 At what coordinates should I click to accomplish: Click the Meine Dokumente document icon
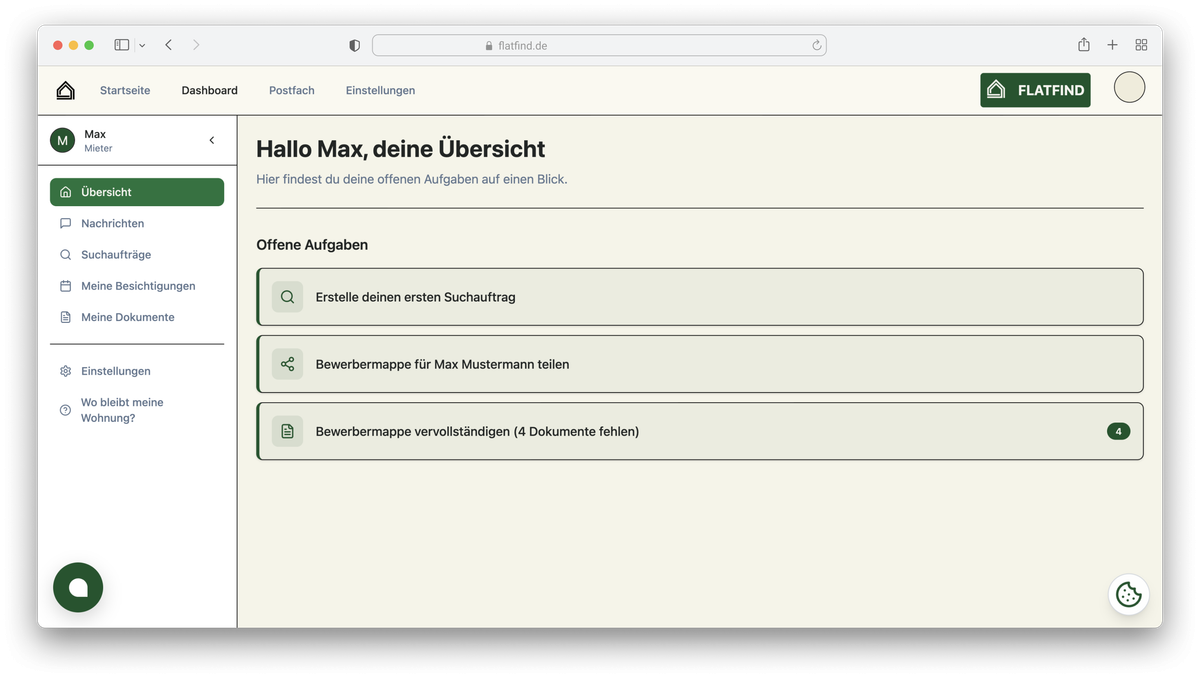click(65, 317)
